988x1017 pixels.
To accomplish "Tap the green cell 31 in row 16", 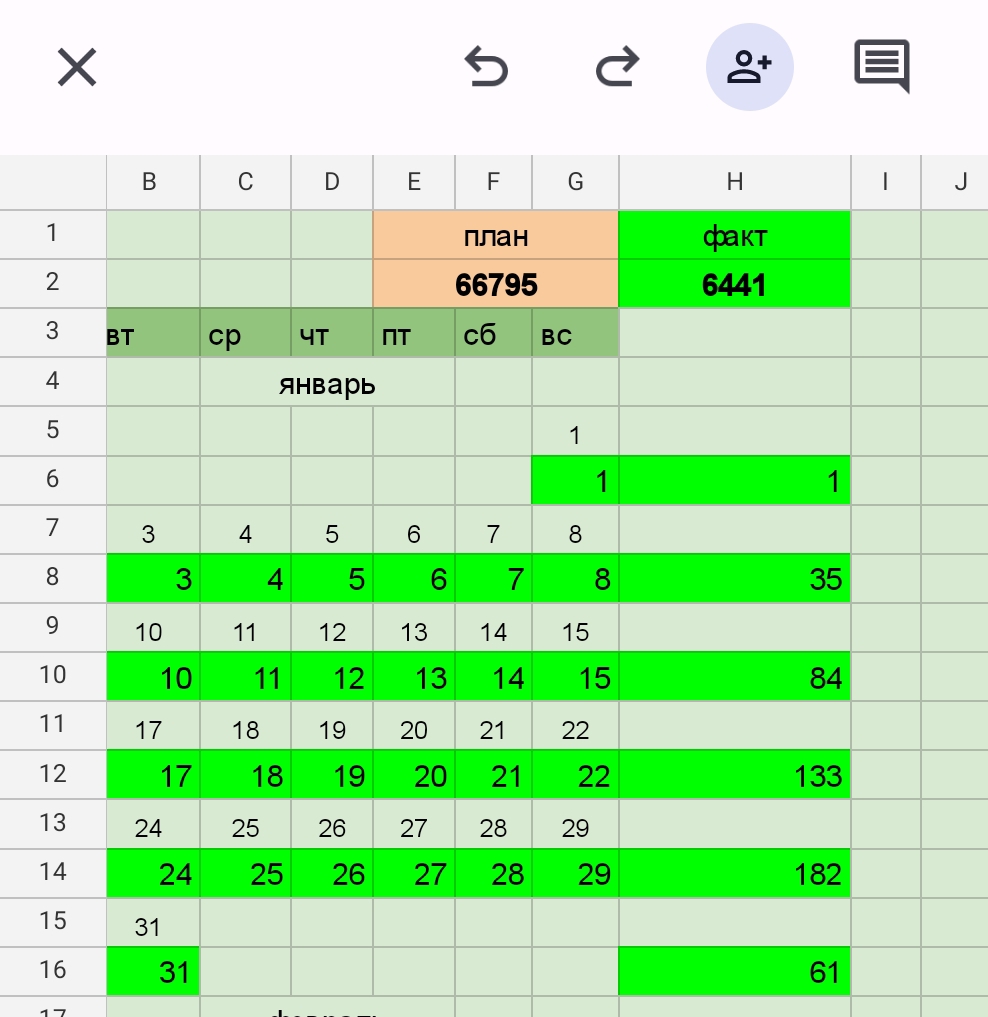I will coord(153,972).
